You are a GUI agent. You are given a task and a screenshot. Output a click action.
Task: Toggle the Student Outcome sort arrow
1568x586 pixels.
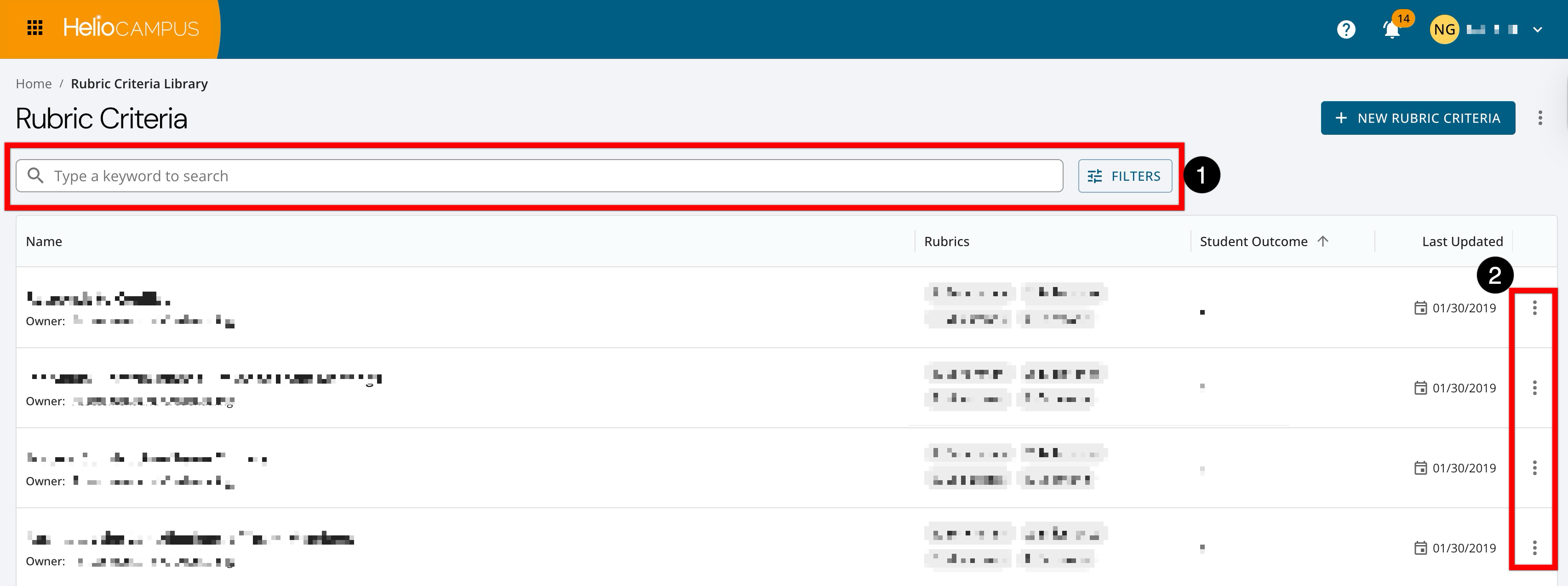1323,241
